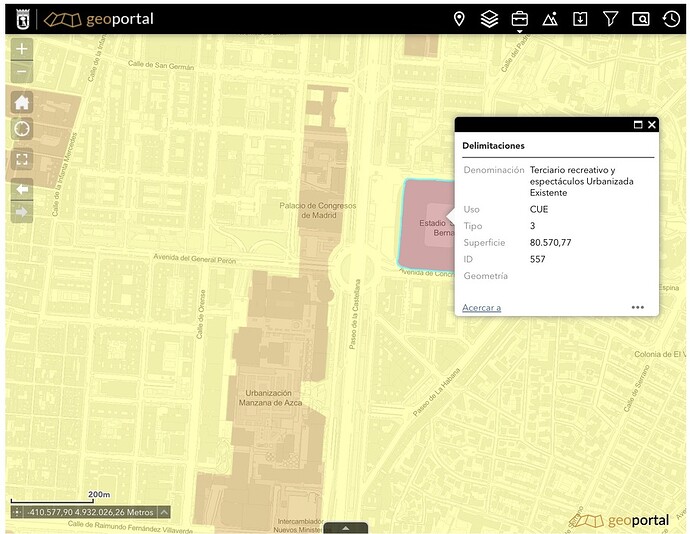Viewport: 690px width, 534px height.
Task: Click Urbanización Manzana de Azca label
Action: [x=270, y=398]
